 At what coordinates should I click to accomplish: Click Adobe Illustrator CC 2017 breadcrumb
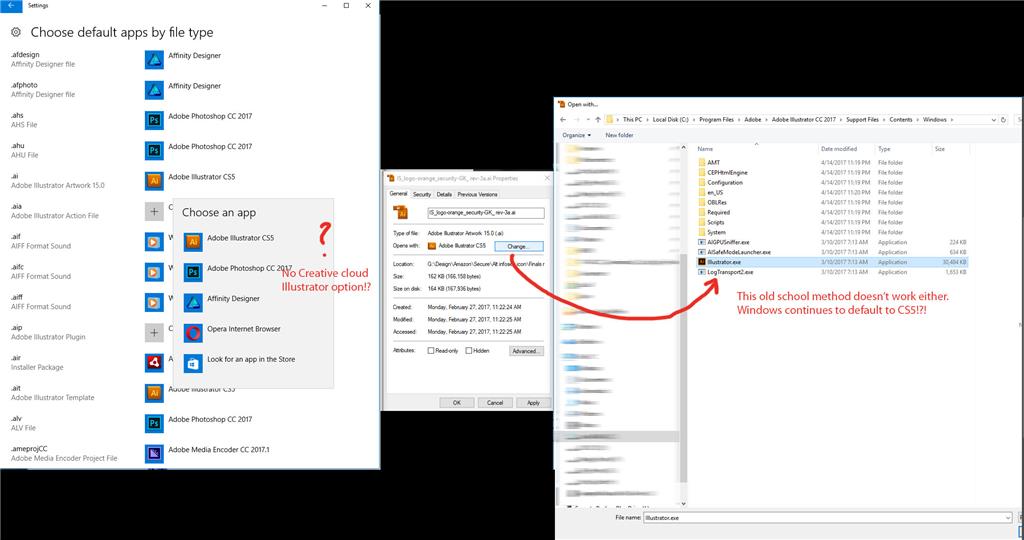pos(803,120)
